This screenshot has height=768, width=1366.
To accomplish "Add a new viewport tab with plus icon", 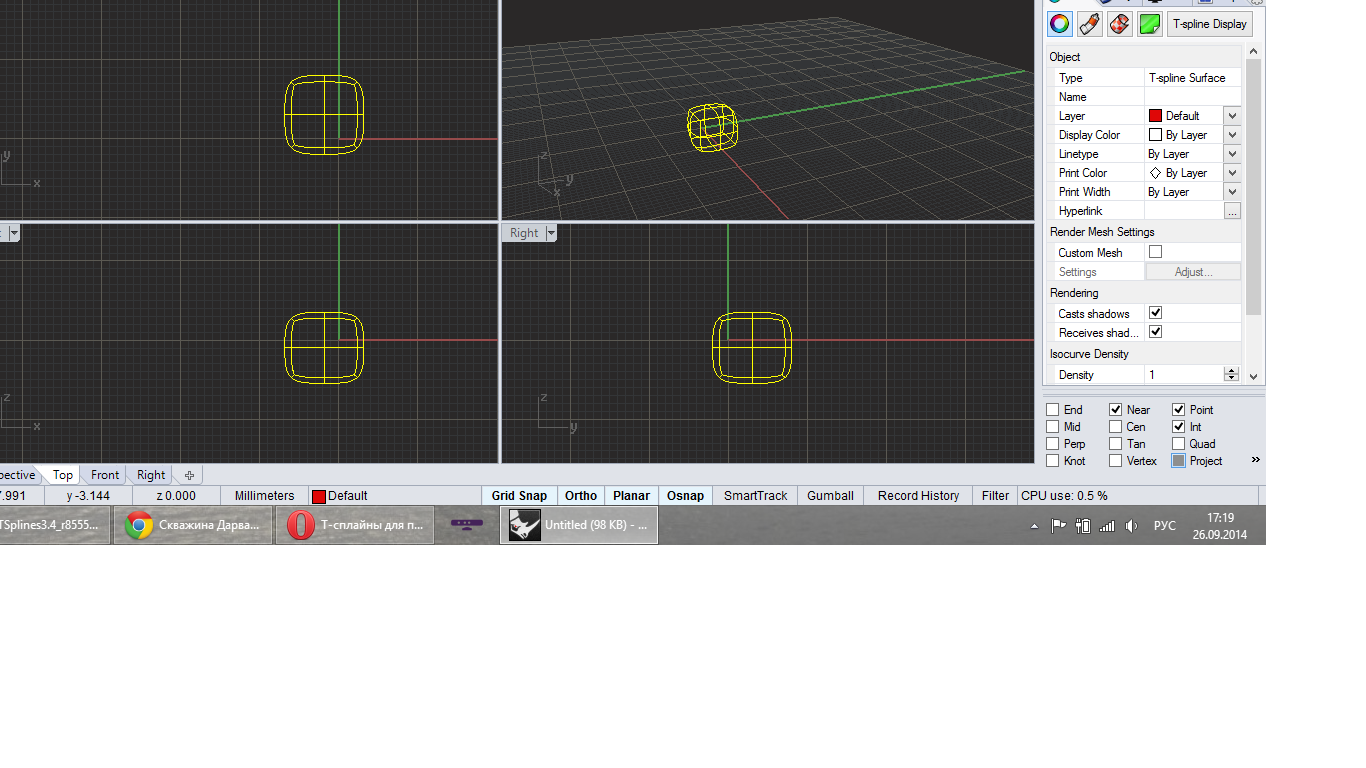I will [x=189, y=475].
